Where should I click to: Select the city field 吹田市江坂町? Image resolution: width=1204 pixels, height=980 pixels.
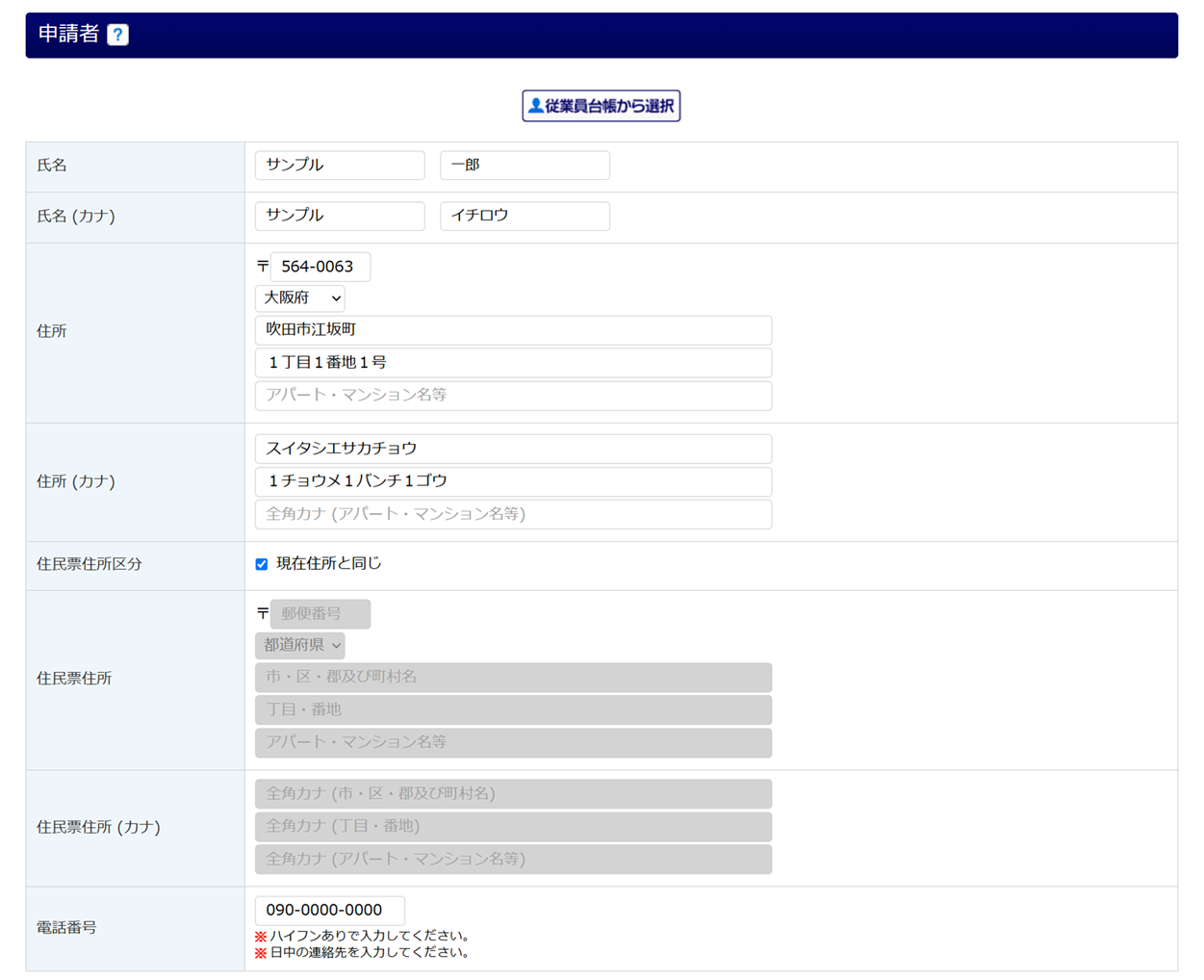point(513,330)
